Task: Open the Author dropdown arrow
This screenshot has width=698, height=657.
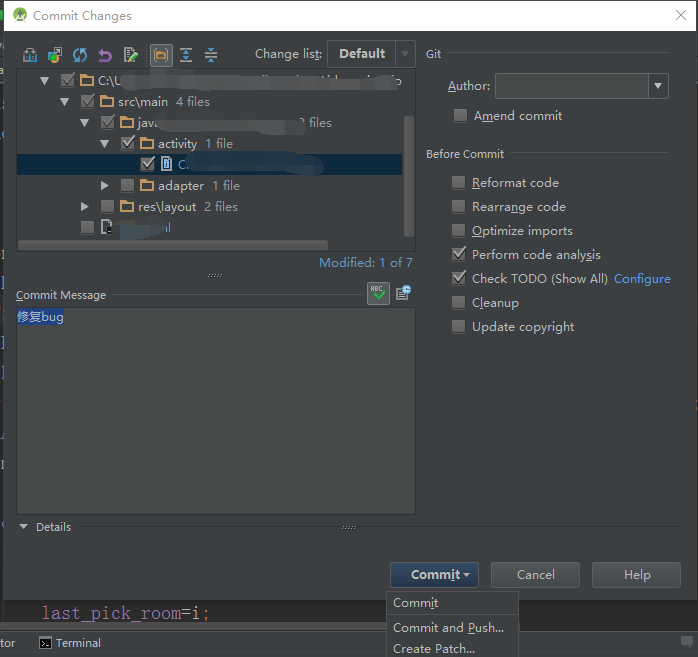Action: [658, 86]
